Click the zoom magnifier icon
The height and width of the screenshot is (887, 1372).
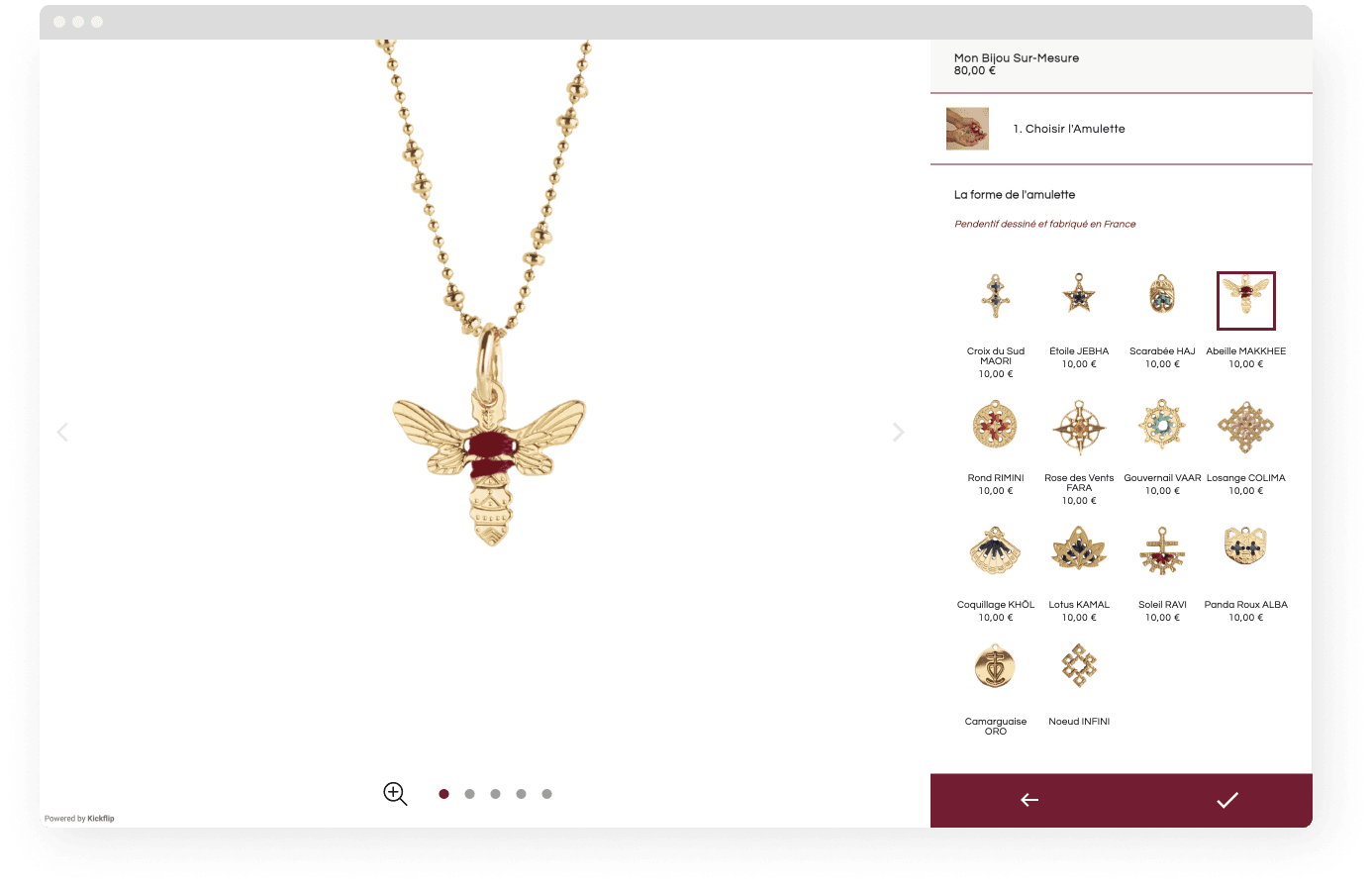[395, 794]
